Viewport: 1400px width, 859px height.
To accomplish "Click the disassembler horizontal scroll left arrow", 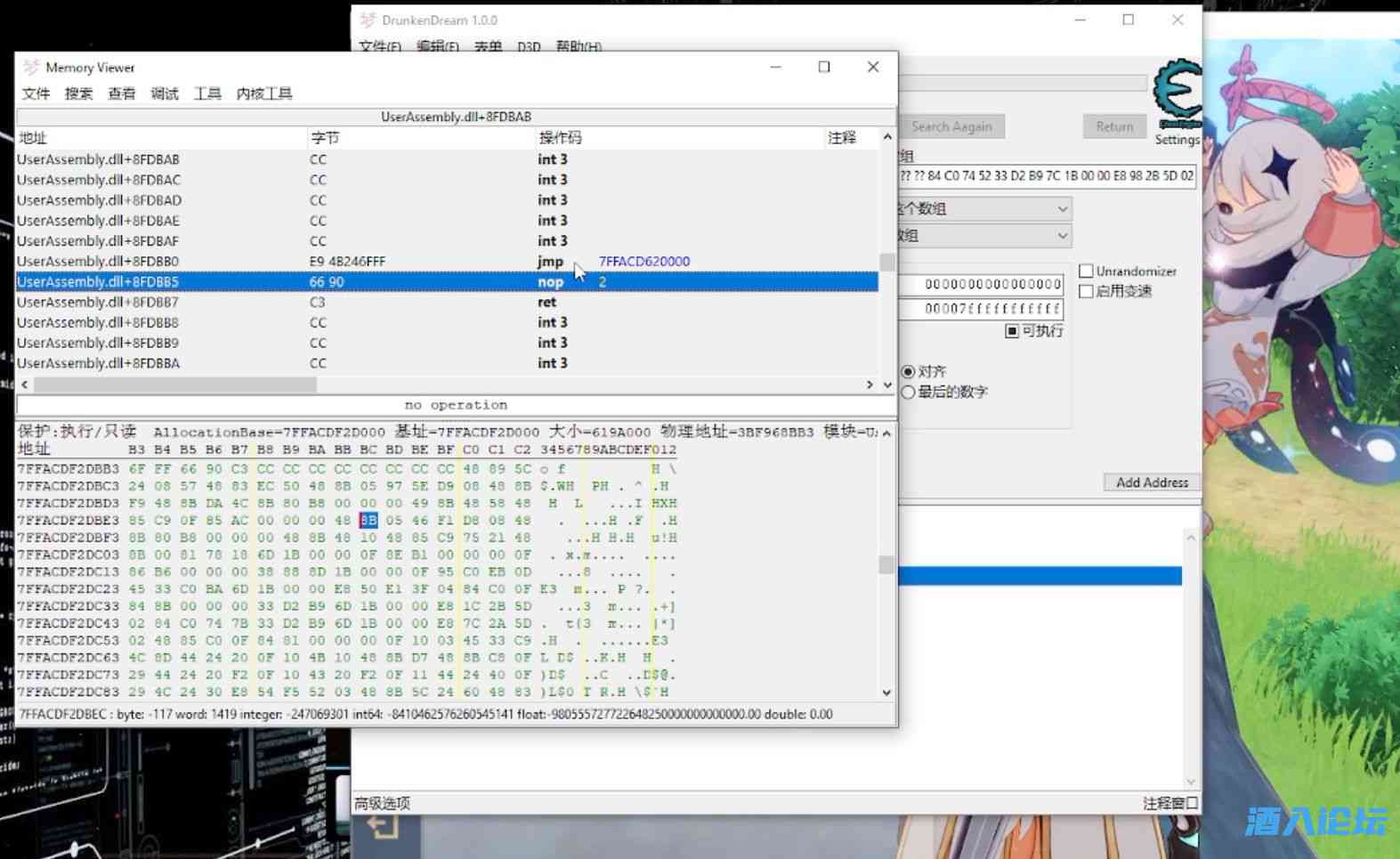I will (x=24, y=385).
